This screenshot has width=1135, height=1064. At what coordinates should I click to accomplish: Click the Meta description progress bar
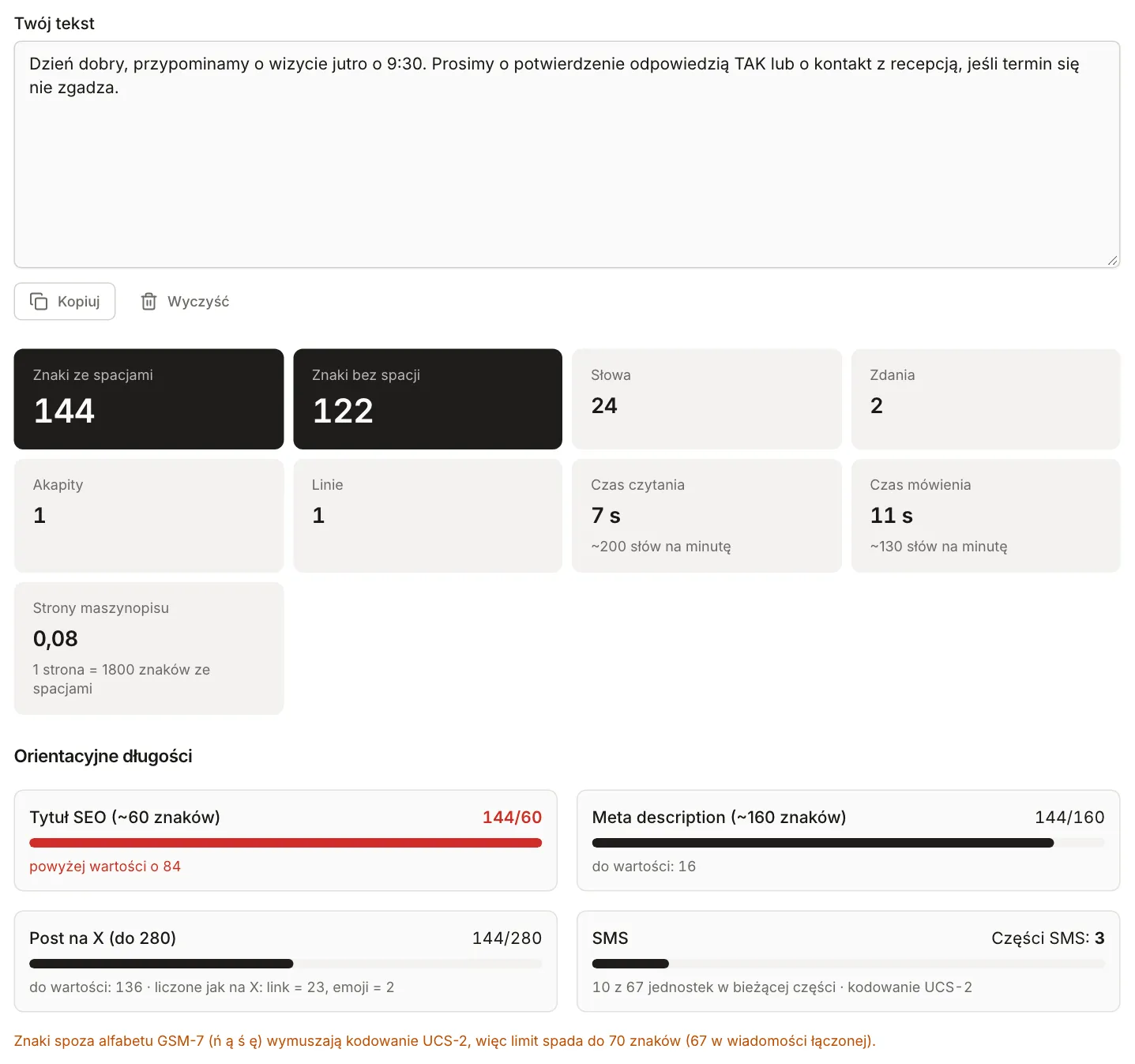click(848, 843)
